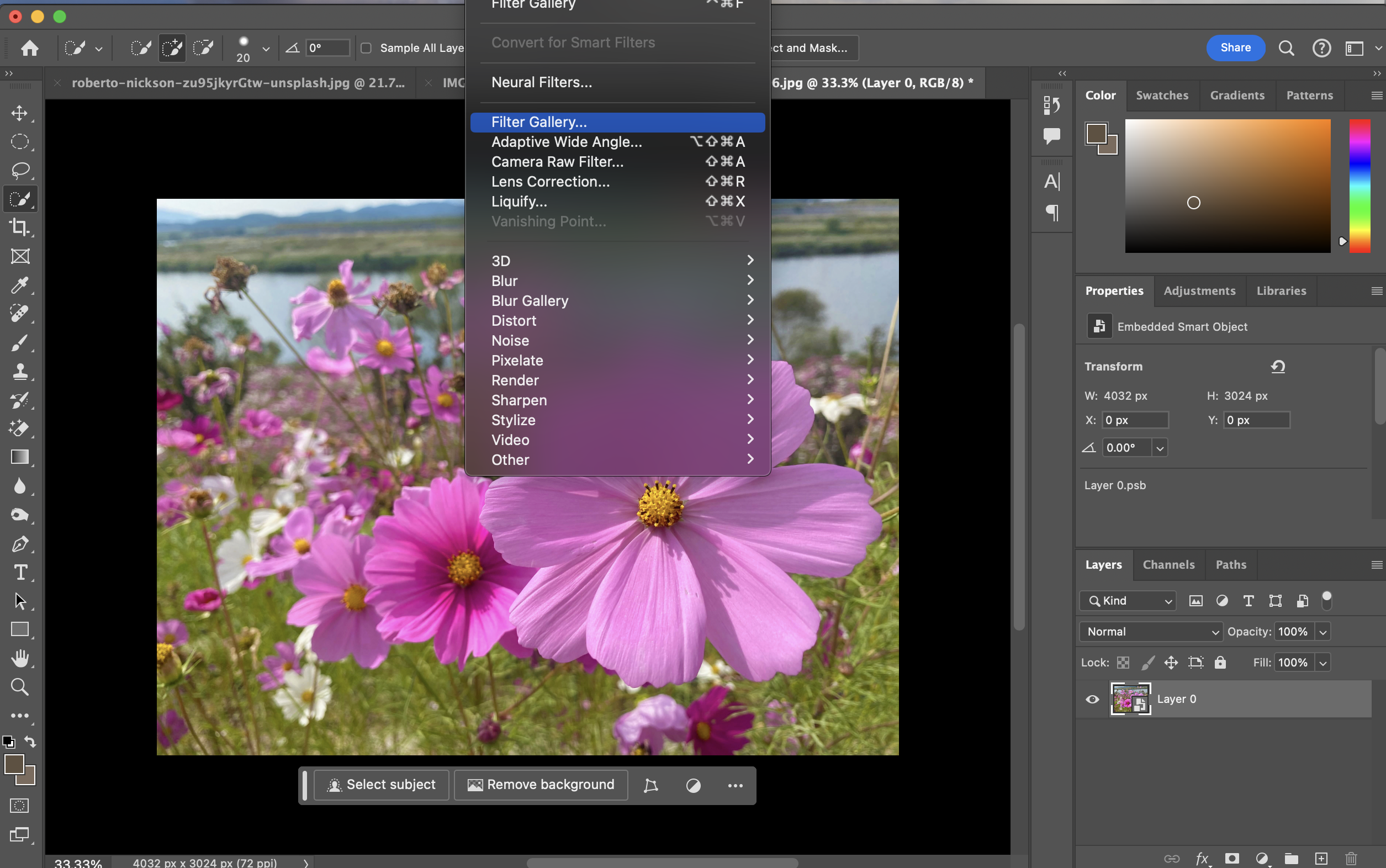1386x868 pixels.
Task: Select the Clone Stamp tool
Action: click(19, 372)
